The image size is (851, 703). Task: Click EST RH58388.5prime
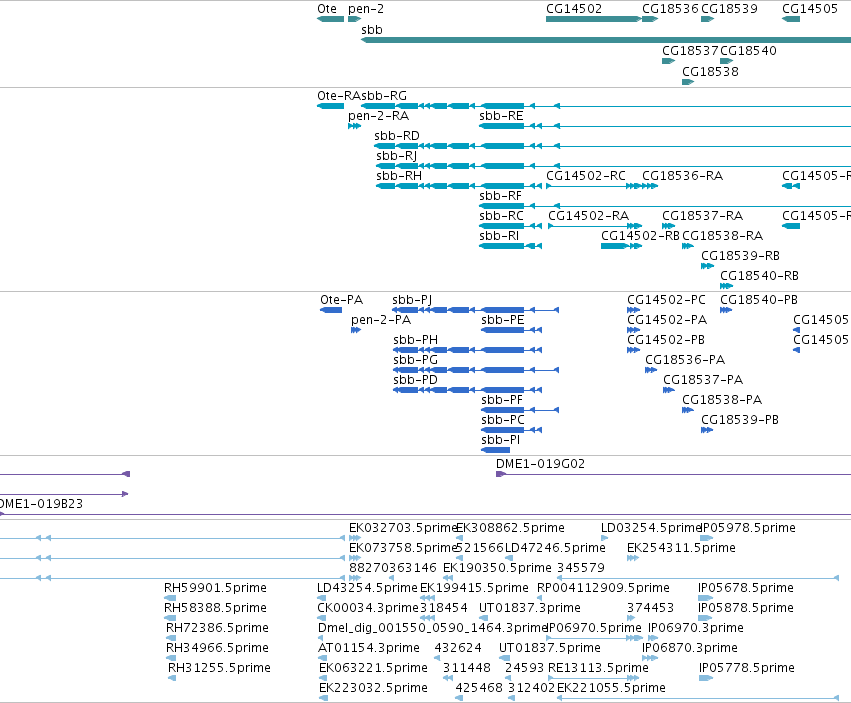[170, 618]
